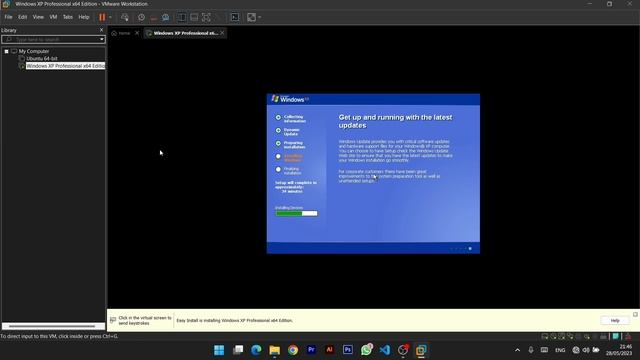Open the Edit menu
640x360 pixels.
pyautogui.click(x=22, y=17)
